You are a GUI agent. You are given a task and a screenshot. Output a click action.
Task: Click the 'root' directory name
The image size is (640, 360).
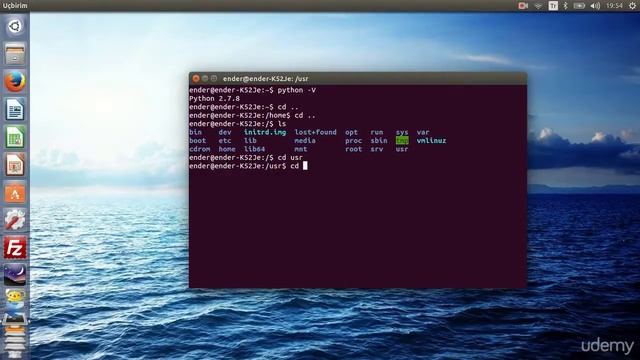pos(353,149)
